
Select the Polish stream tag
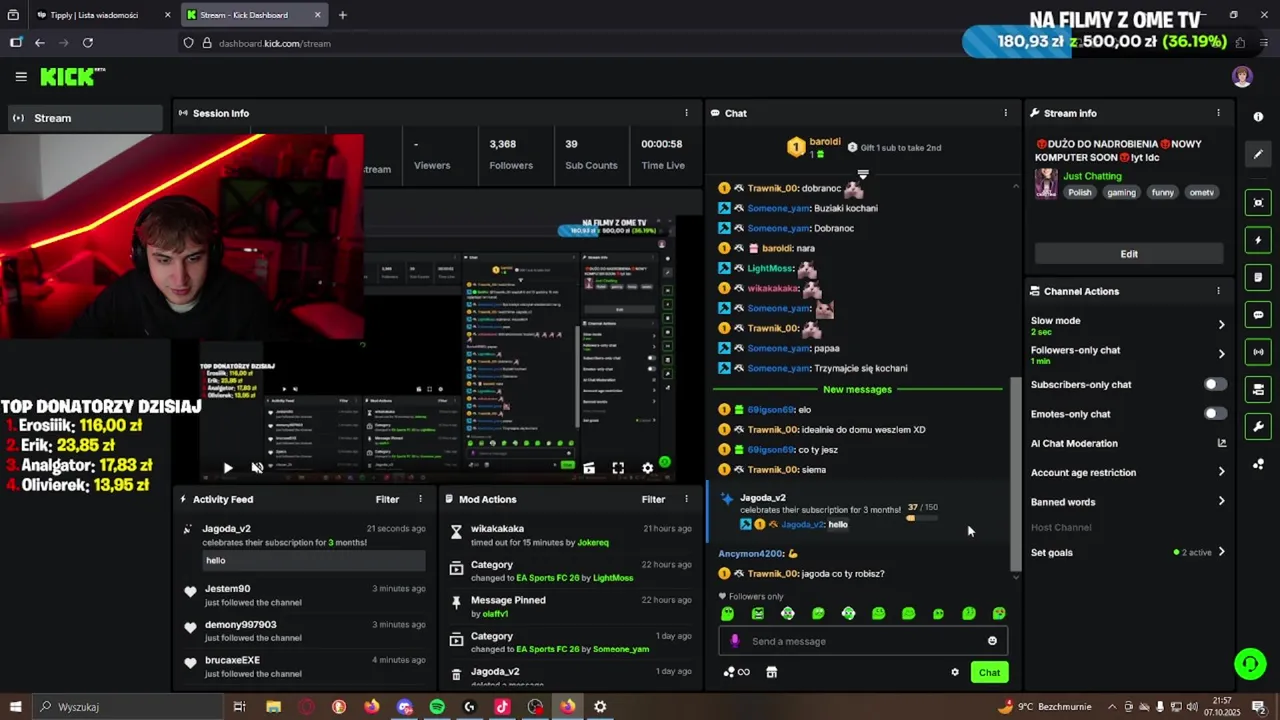(x=1080, y=193)
